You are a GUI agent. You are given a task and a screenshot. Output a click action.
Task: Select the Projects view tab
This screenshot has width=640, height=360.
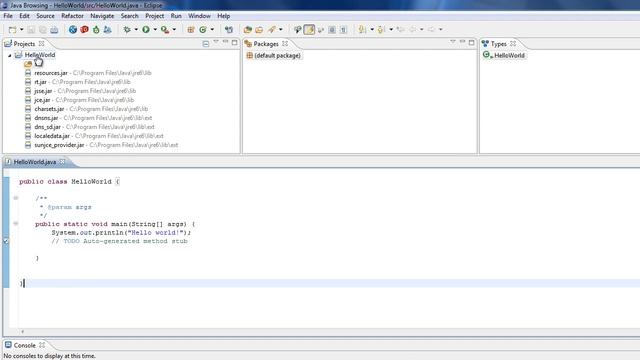coord(24,44)
